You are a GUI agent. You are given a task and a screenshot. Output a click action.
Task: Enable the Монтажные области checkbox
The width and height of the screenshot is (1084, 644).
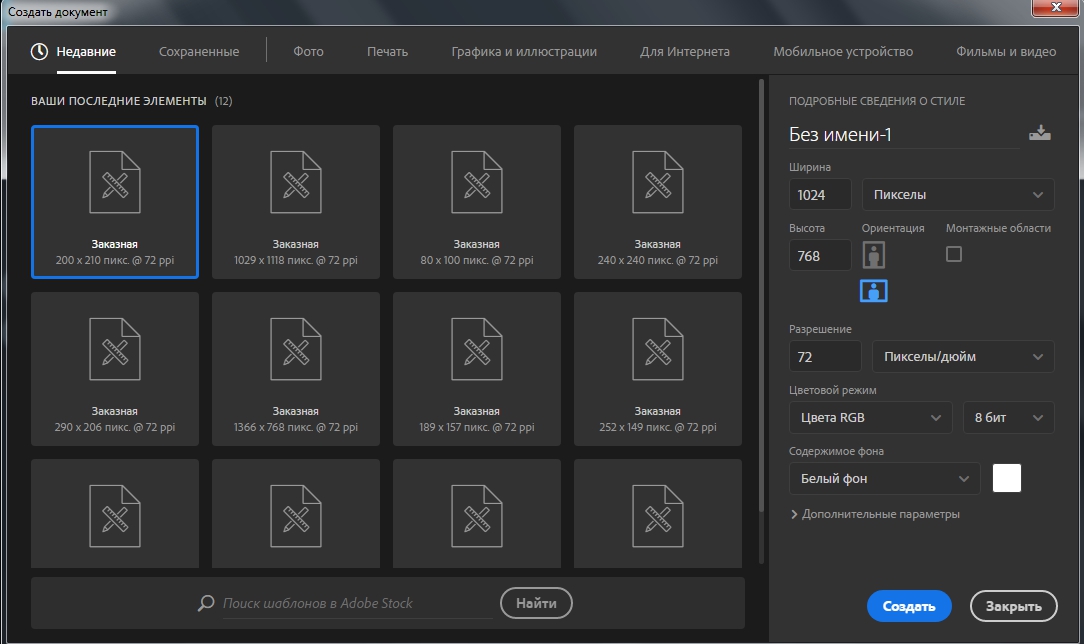coord(954,254)
